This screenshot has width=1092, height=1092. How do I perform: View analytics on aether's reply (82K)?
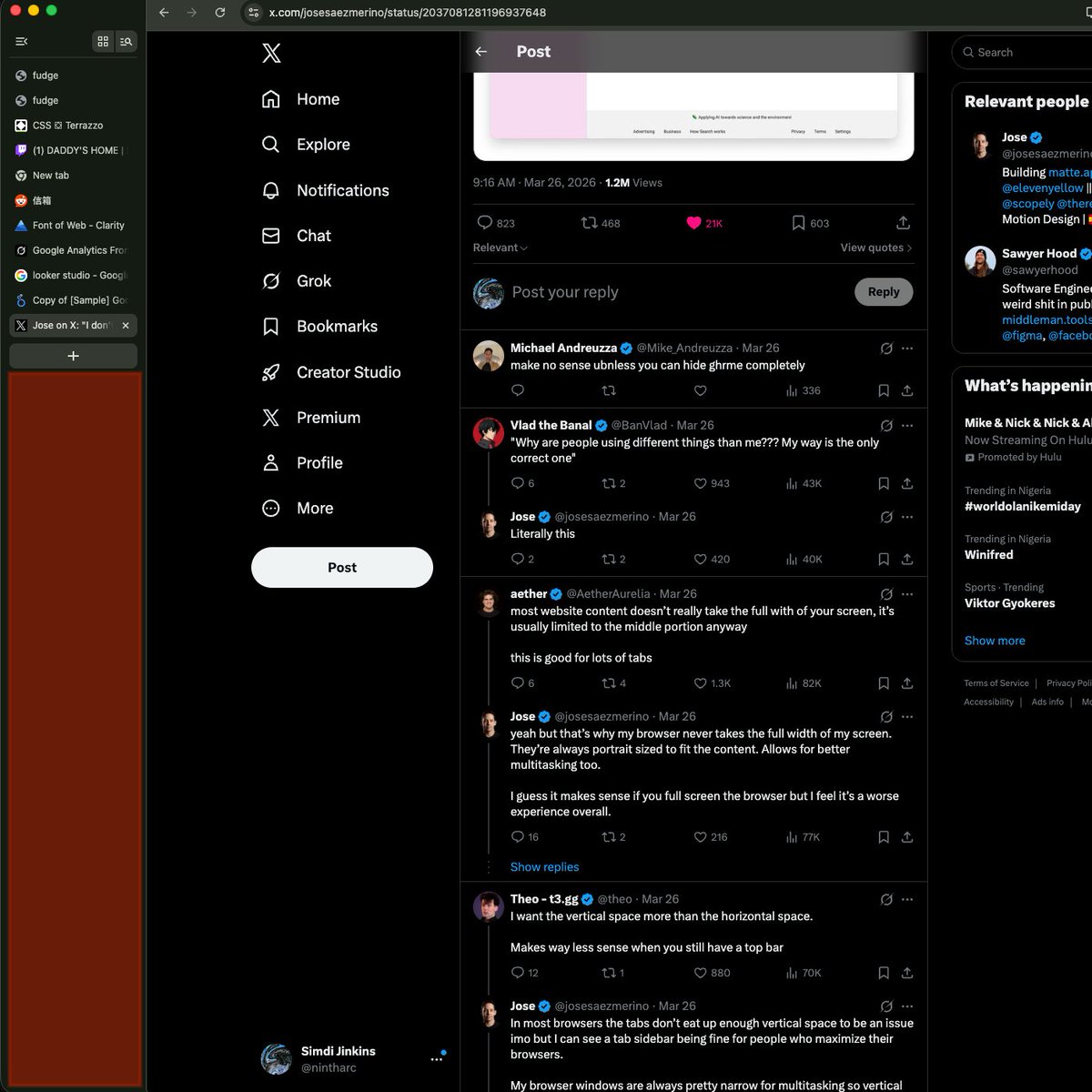point(803,682)
